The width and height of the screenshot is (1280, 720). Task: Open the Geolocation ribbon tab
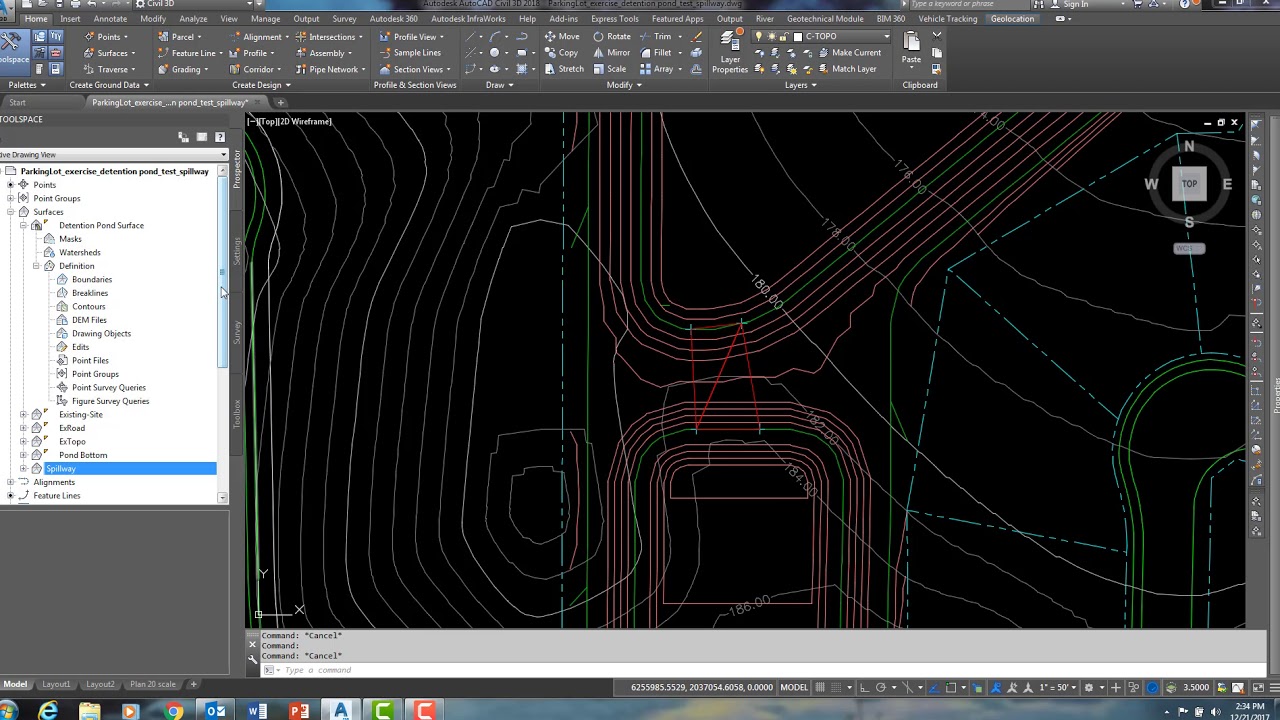[x=1012, y=19]
